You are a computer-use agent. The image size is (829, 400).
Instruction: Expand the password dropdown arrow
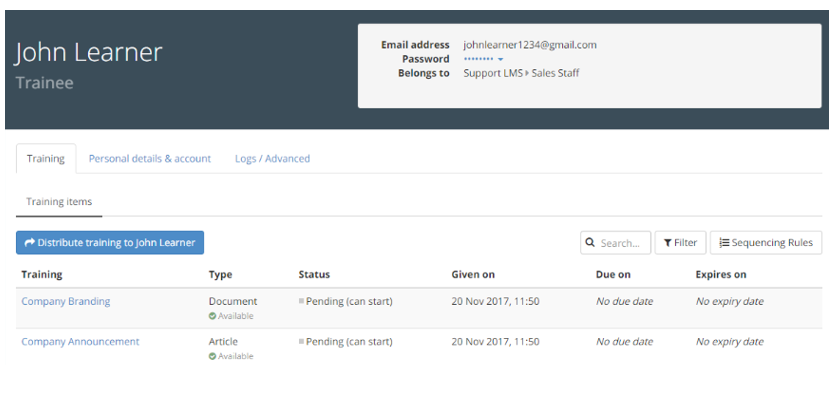coord(500,60)
